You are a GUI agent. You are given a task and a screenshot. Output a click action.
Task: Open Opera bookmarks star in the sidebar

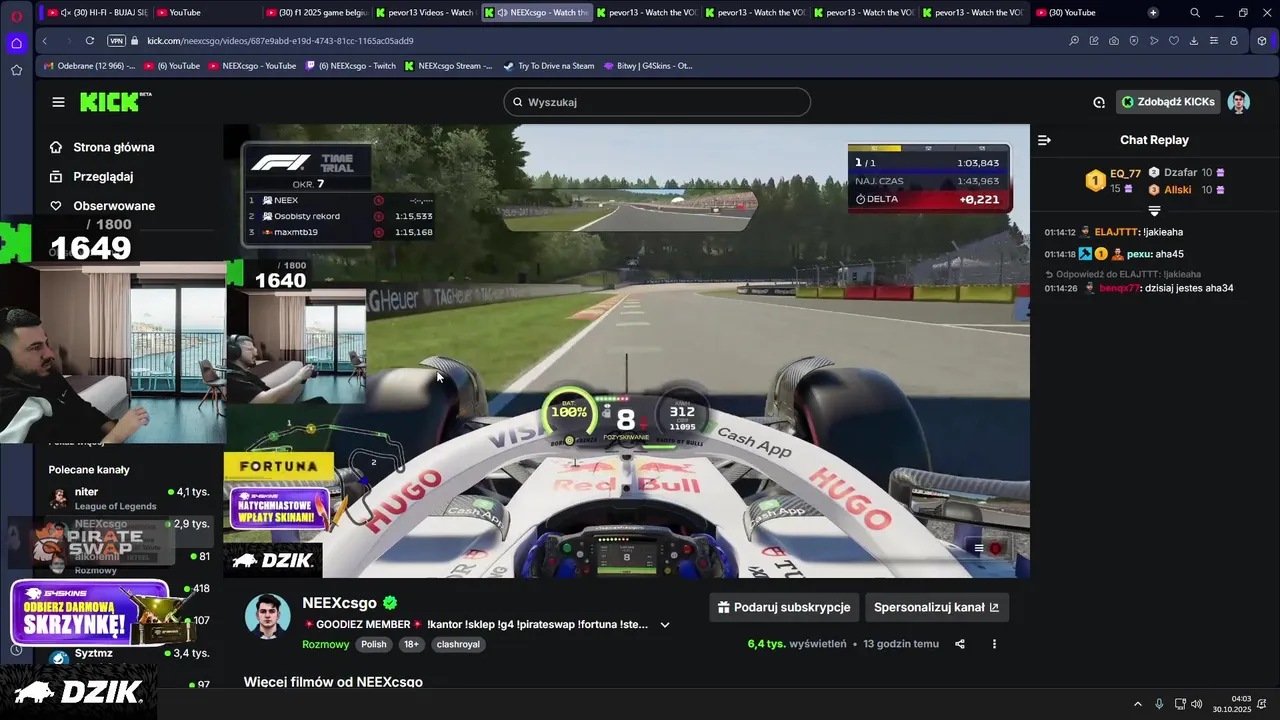[x=16, y=70]
